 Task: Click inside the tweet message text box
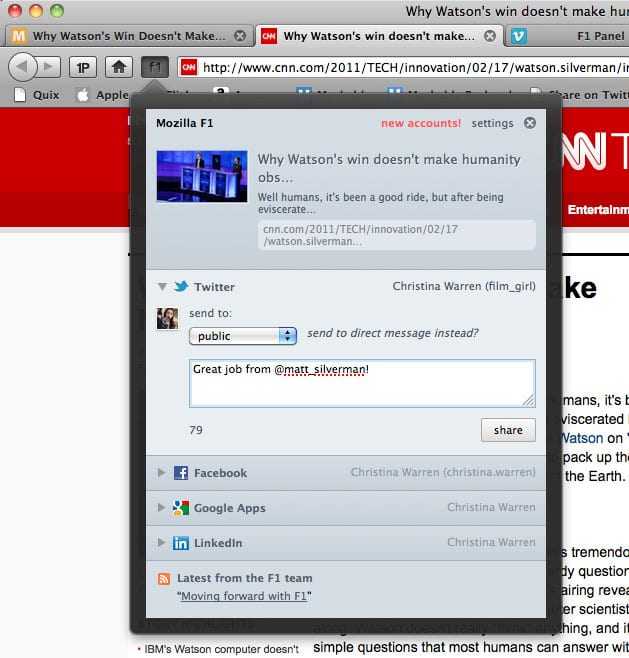[361, 383]
